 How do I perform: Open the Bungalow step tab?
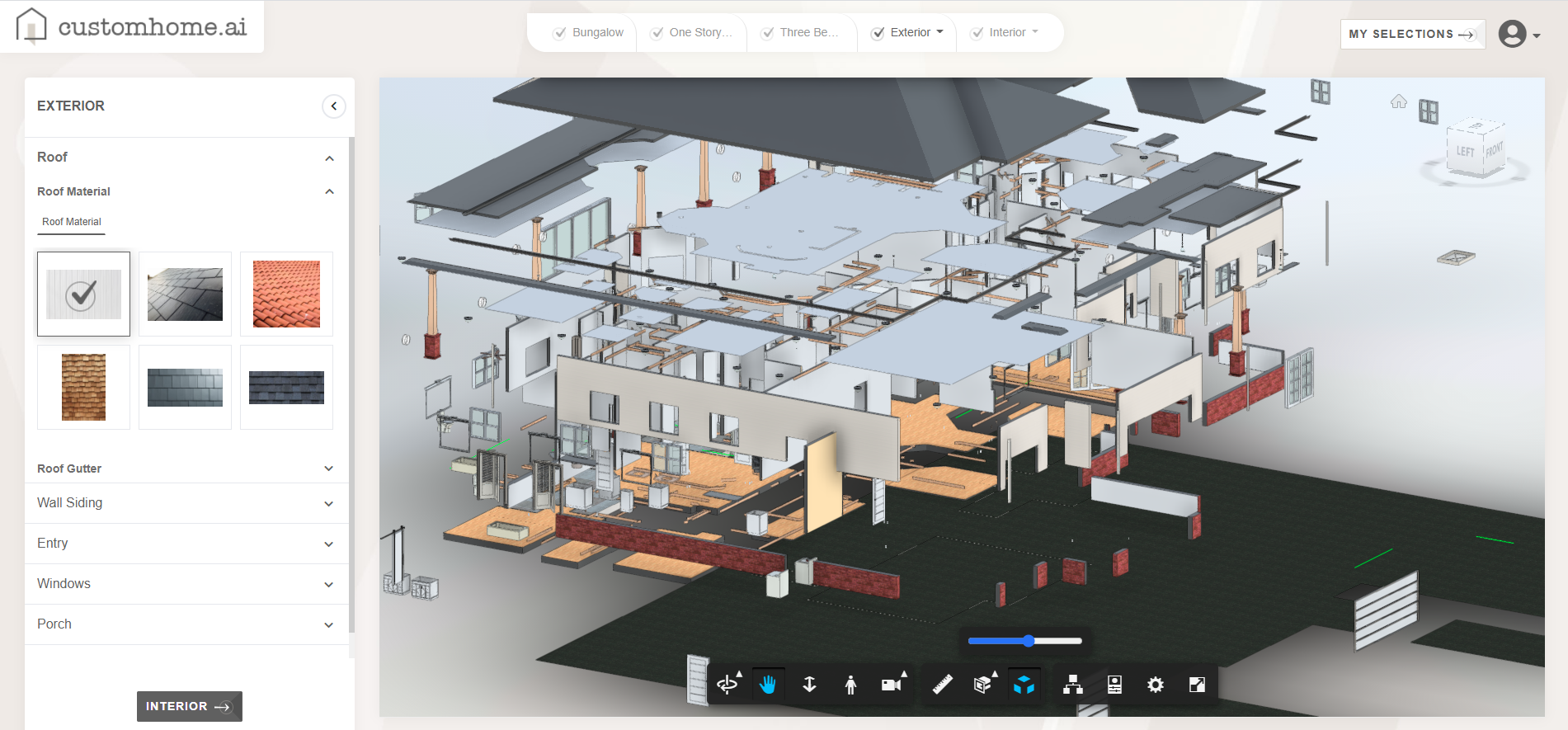tap(598, 33)
